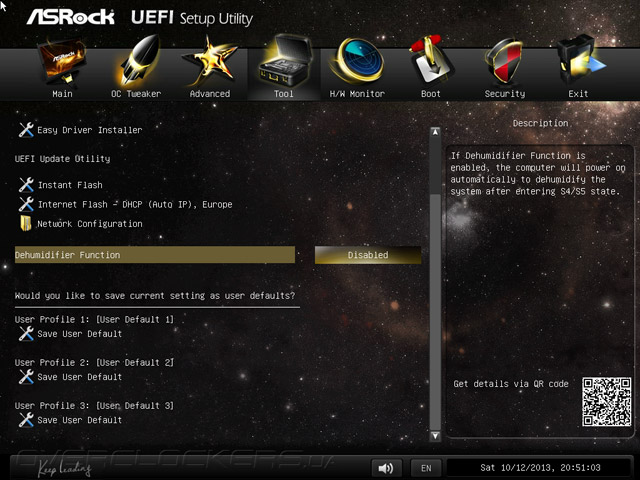Open Network Configuration submenu
The width and height of the screenshot is (640, 480).
90,224
